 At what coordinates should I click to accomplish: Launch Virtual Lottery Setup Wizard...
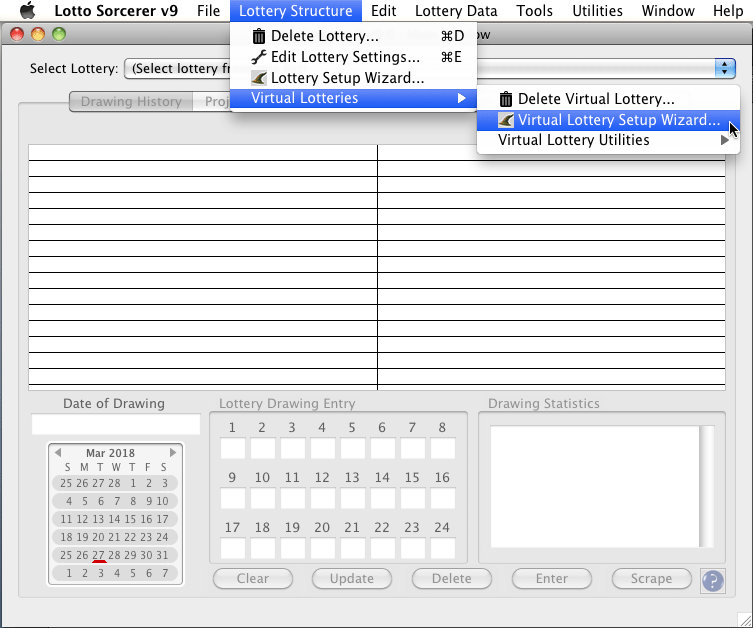coord(608,120)
